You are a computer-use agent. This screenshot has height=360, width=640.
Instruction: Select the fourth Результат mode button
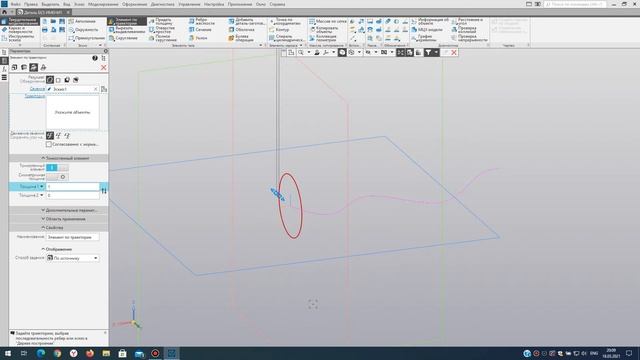pyautogui.click(x=76, y=80)
